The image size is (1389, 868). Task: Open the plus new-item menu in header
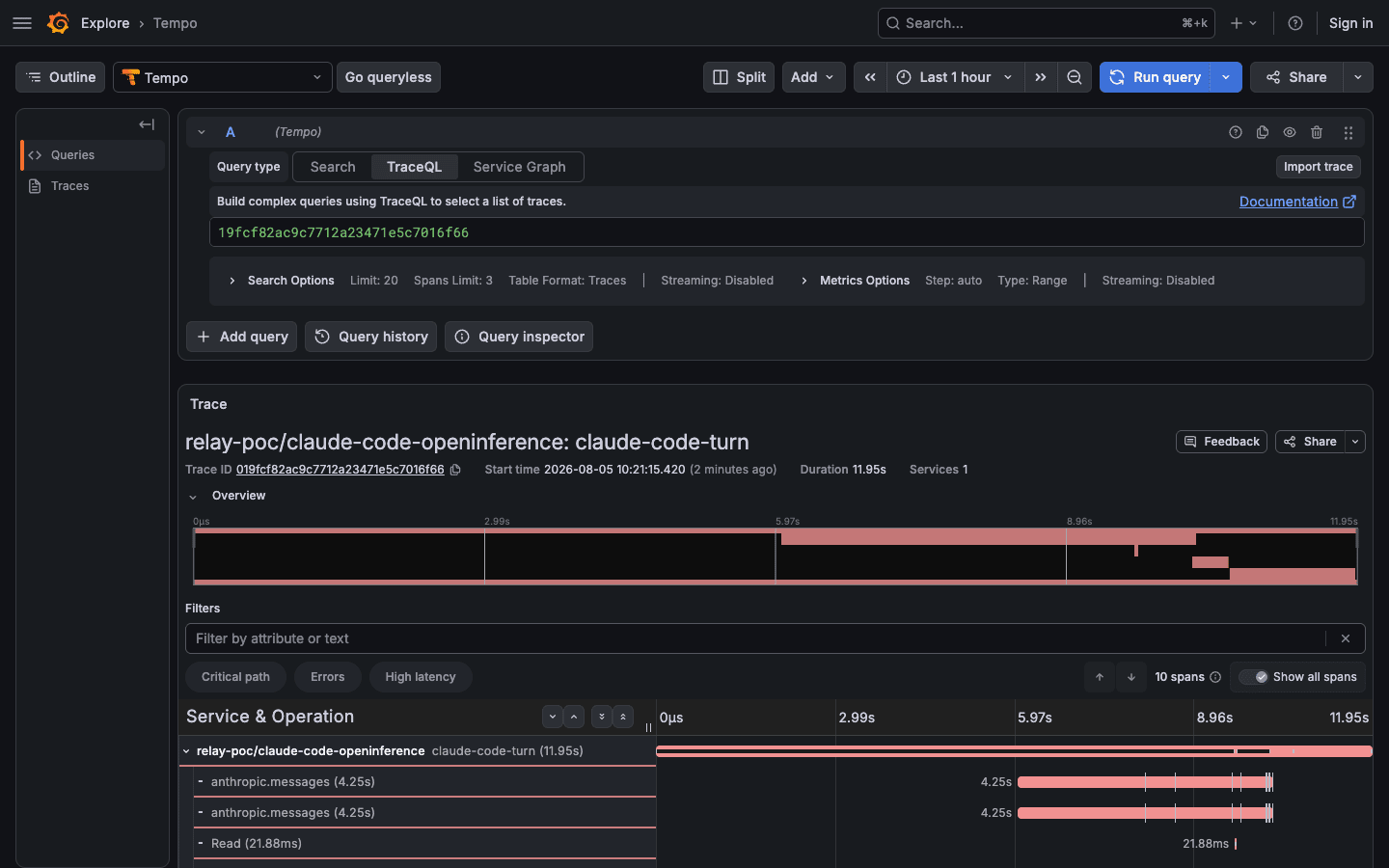[x=1243, y=23]
